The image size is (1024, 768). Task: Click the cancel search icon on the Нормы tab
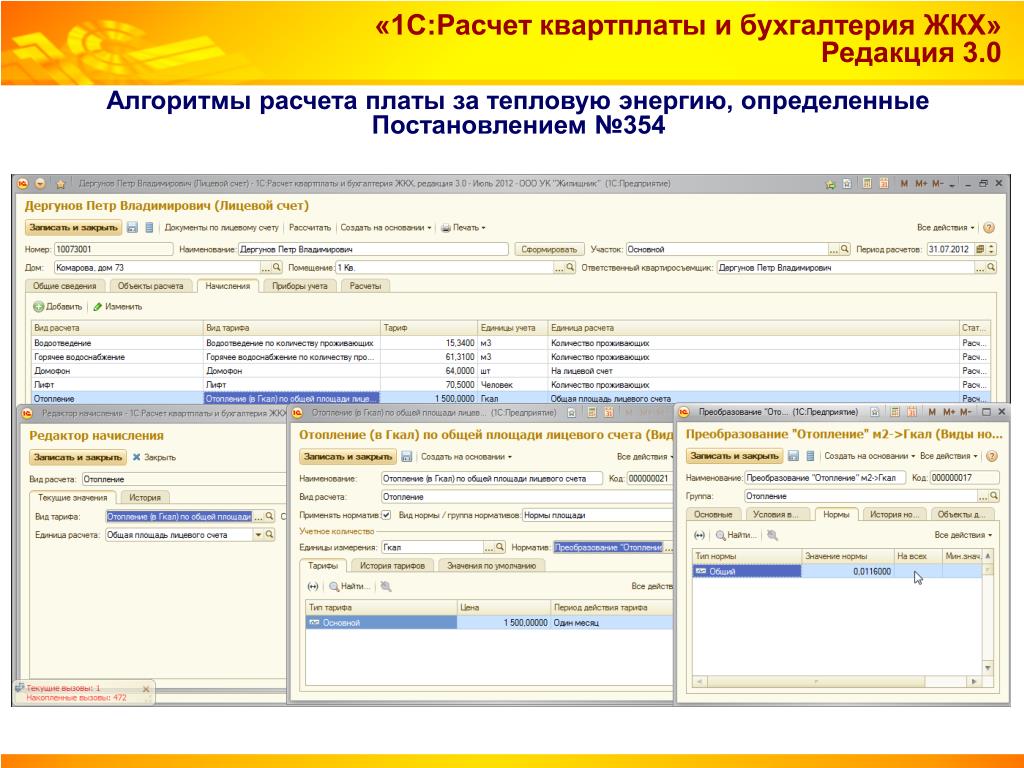pyautogui.click(x=773, y=535)
